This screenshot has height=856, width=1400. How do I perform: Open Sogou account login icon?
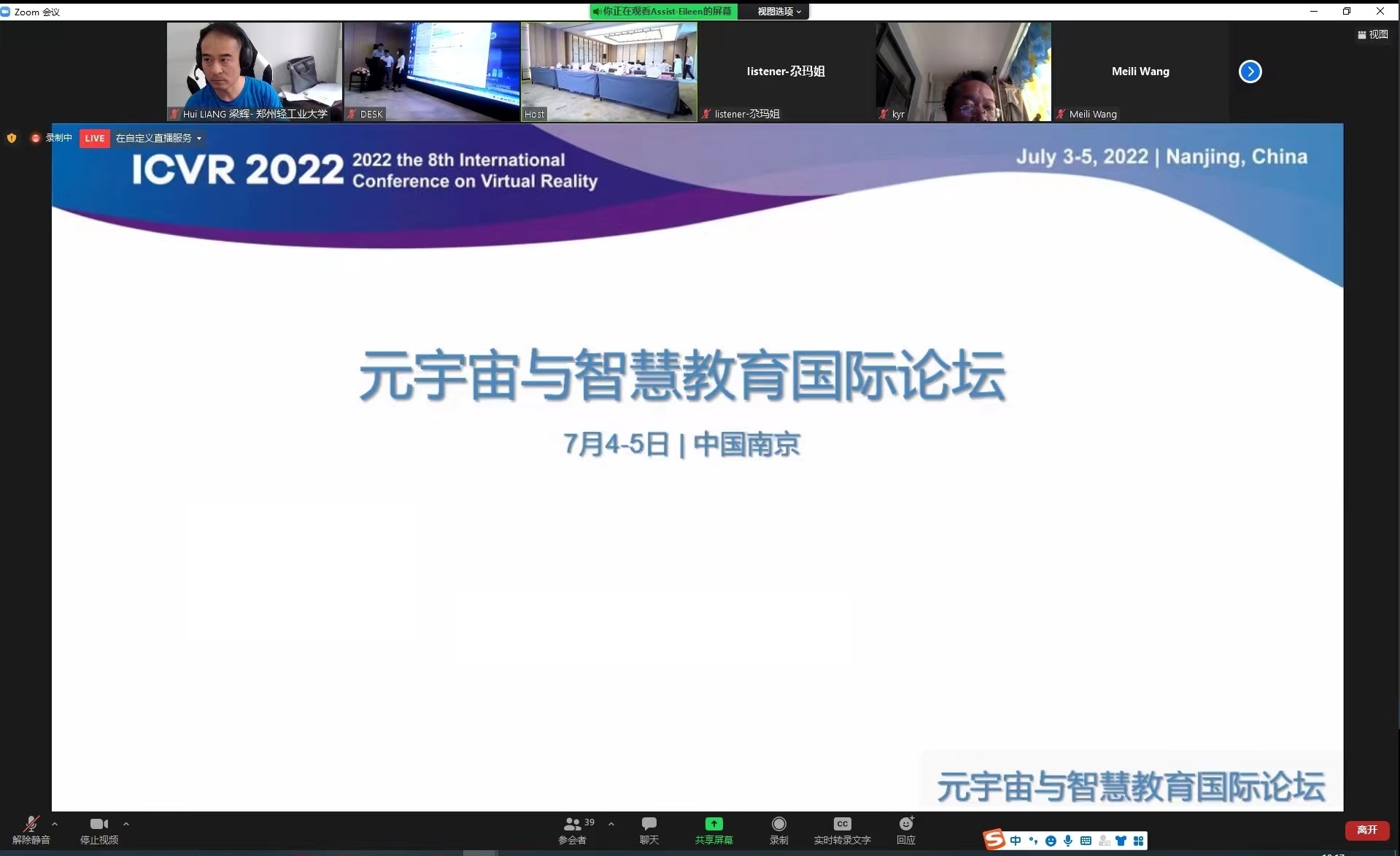click(x=1104, y=841)
